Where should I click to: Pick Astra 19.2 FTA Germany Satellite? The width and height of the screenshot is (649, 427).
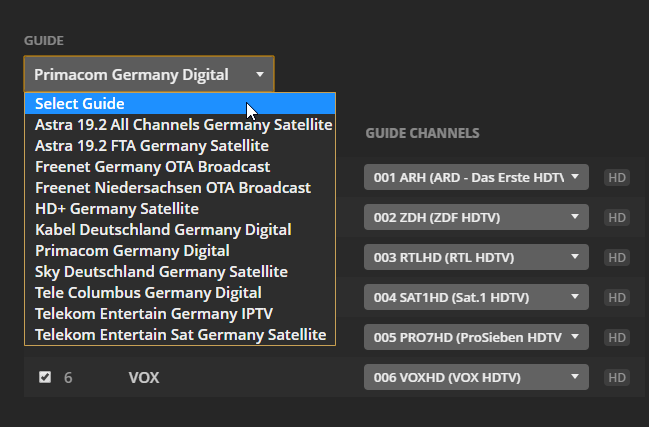pyautogui.click(x=151, y=146)
